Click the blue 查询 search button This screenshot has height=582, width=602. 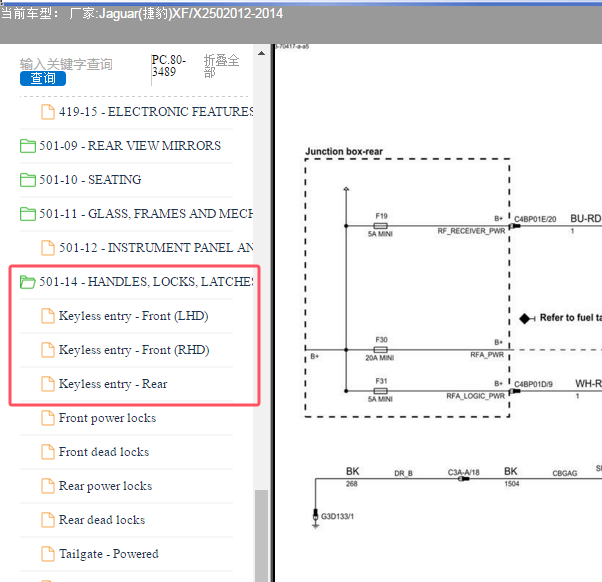point(43,78)
